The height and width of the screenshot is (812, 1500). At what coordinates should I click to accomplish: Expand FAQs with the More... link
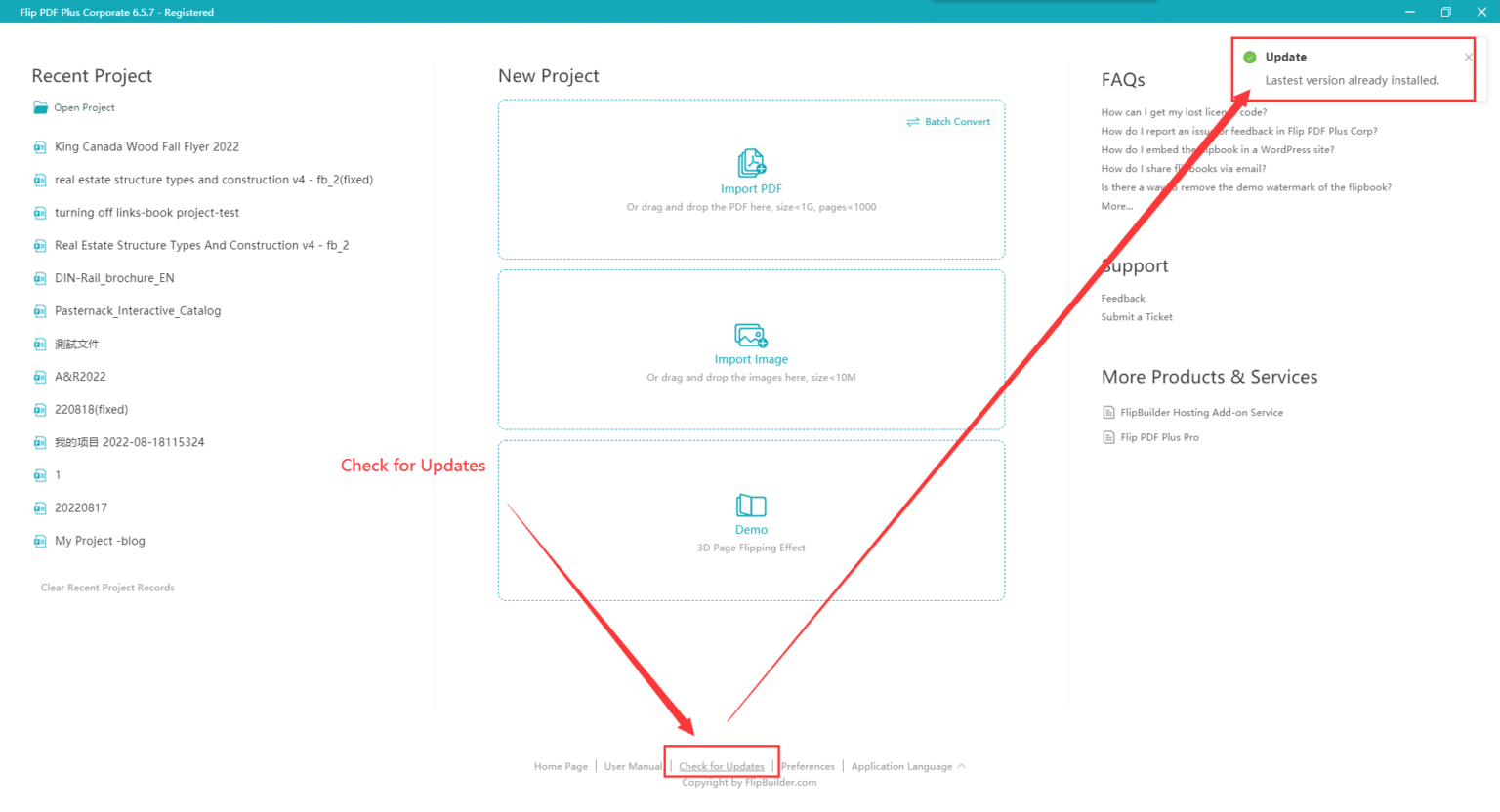pyautogui.click(x=1116, y=206)
